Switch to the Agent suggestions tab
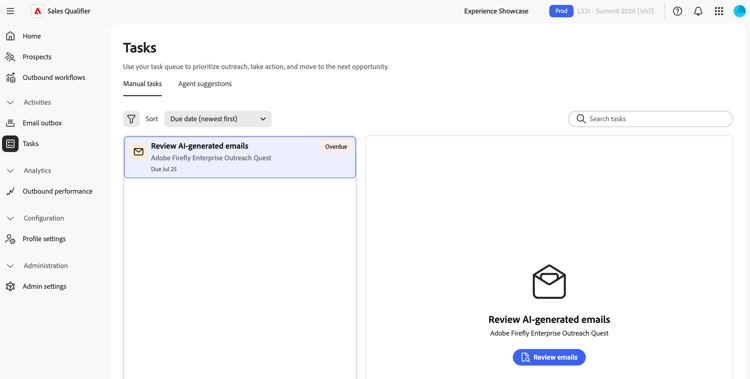Screen dimensions: 750x379 pyautogui.click(x=205, y=84)
